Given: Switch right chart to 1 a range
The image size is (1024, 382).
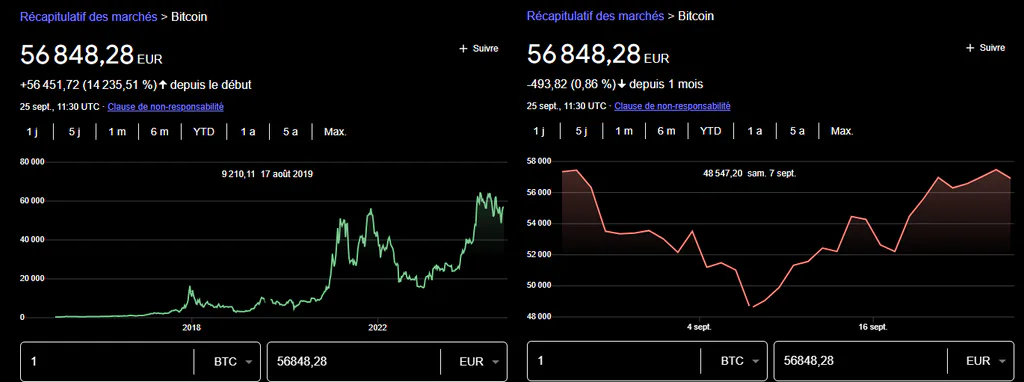Looking at the screenshot, I should point(754,131).
